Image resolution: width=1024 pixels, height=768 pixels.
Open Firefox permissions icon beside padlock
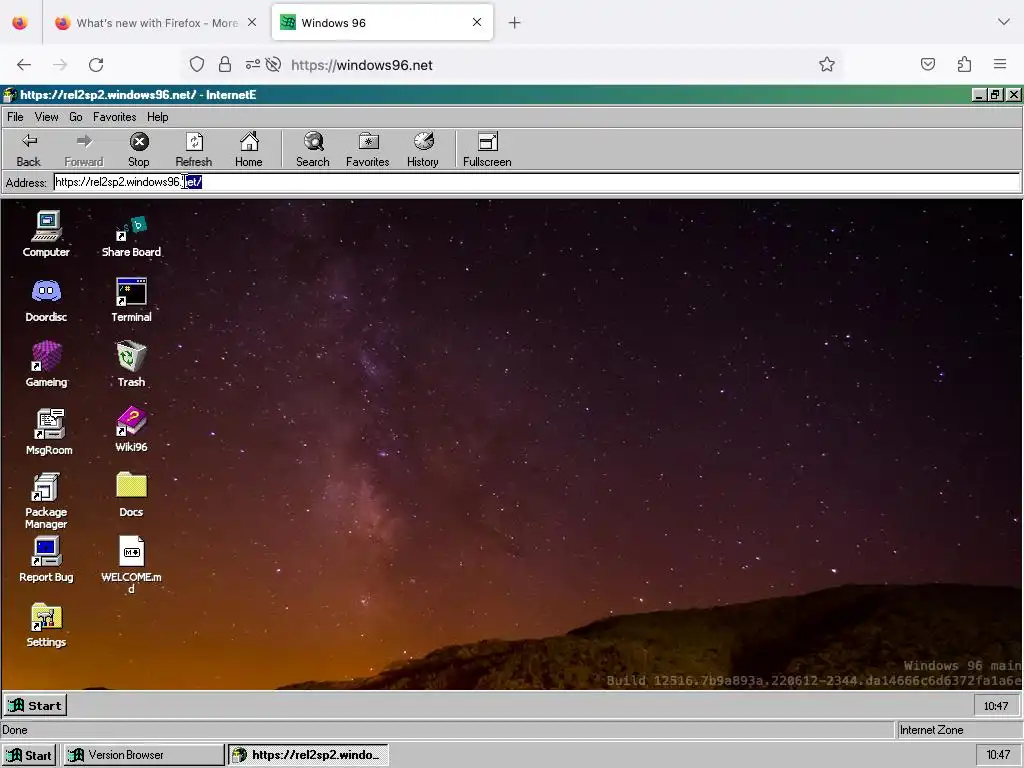coord(253,64)
